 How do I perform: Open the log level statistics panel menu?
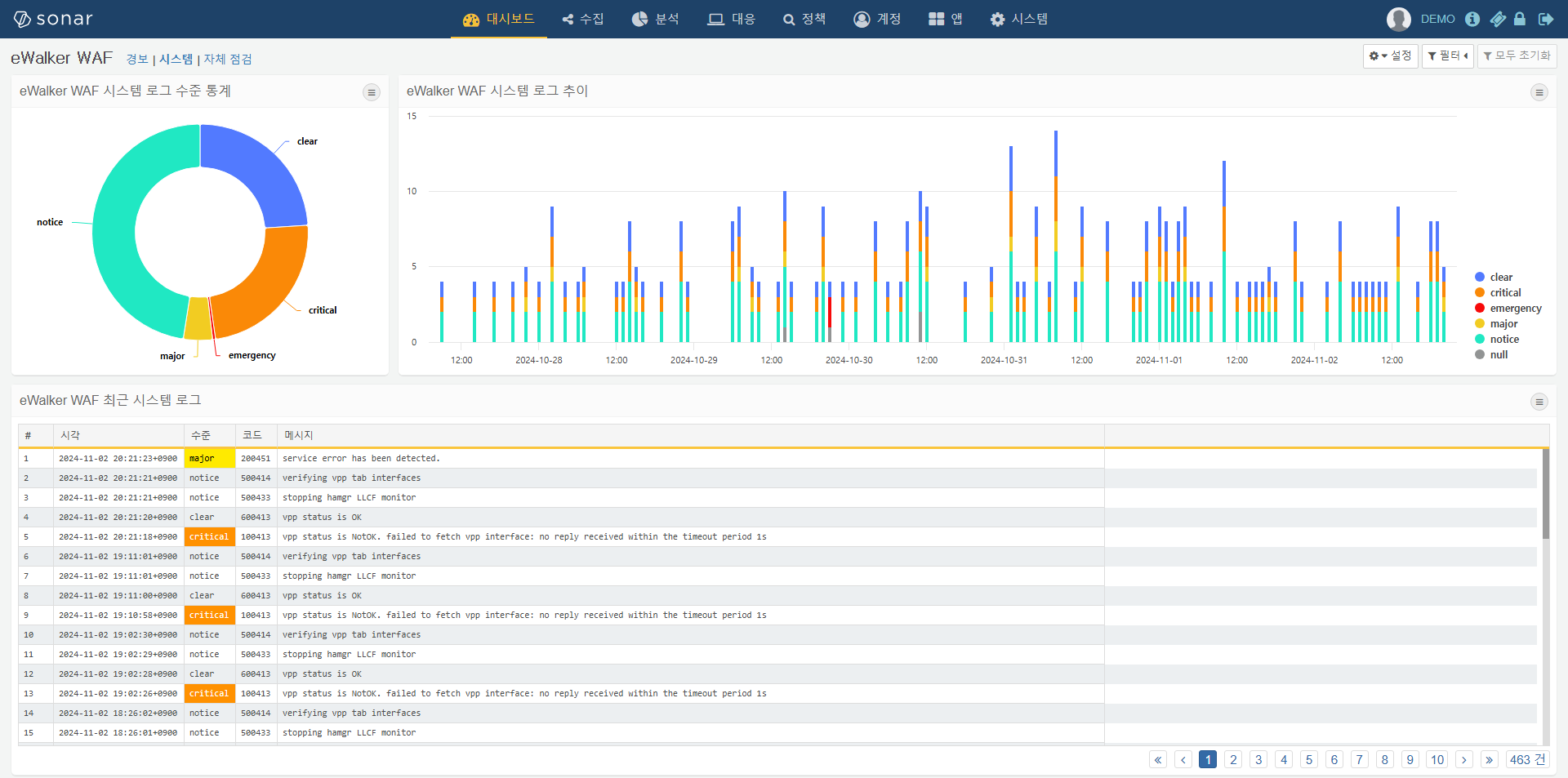point(372,92)
